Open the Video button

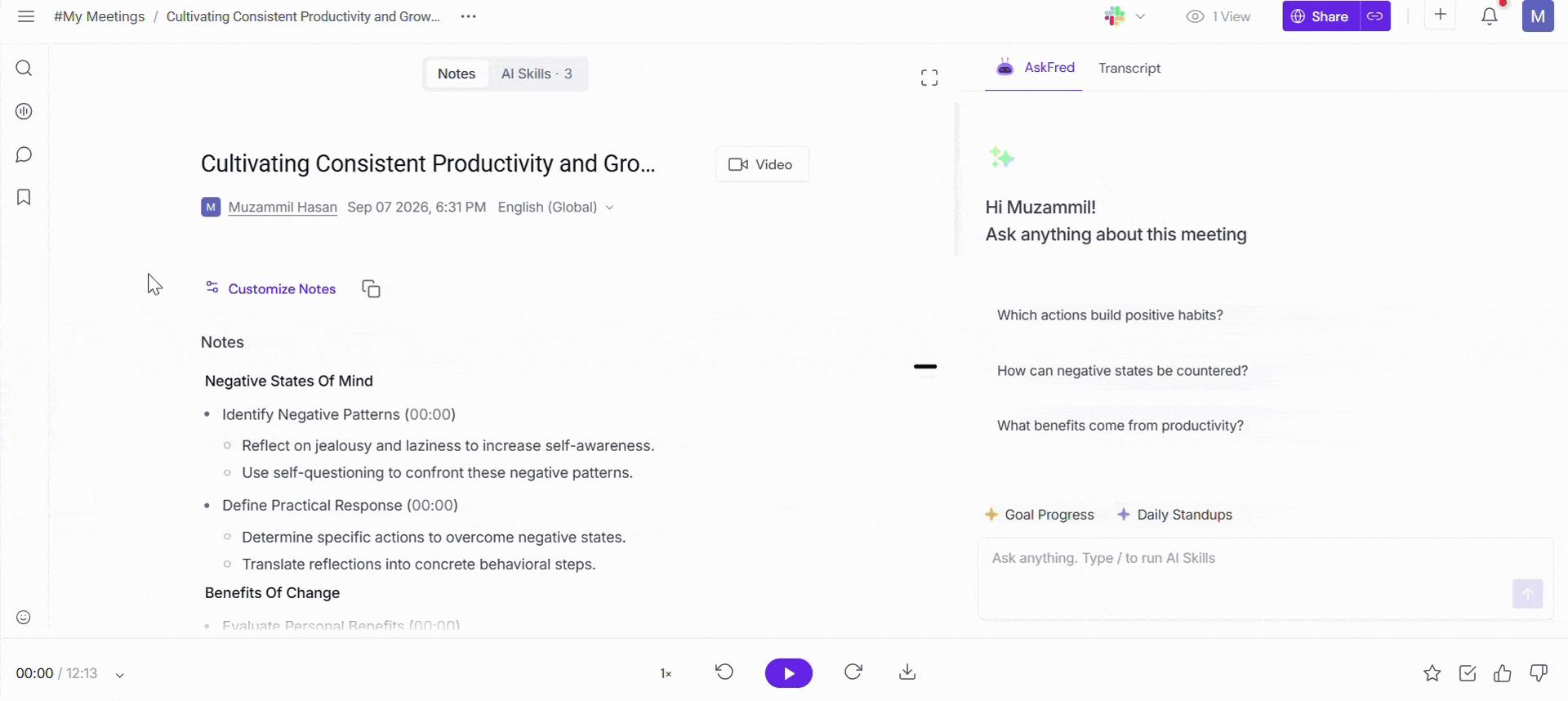pyautogui.click(x=762, y=164)
